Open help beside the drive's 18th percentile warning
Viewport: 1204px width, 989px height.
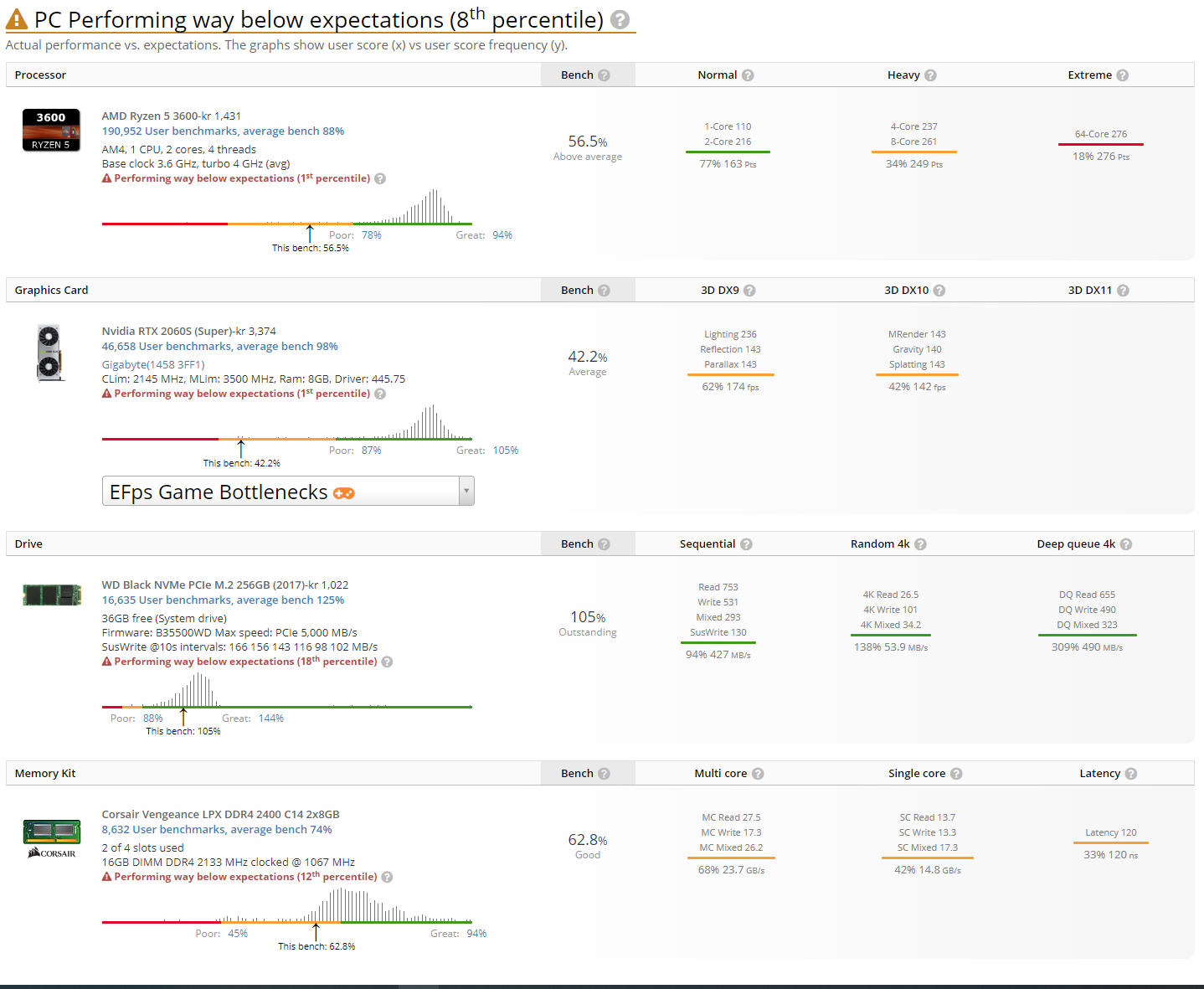click(x=387, y=662)
